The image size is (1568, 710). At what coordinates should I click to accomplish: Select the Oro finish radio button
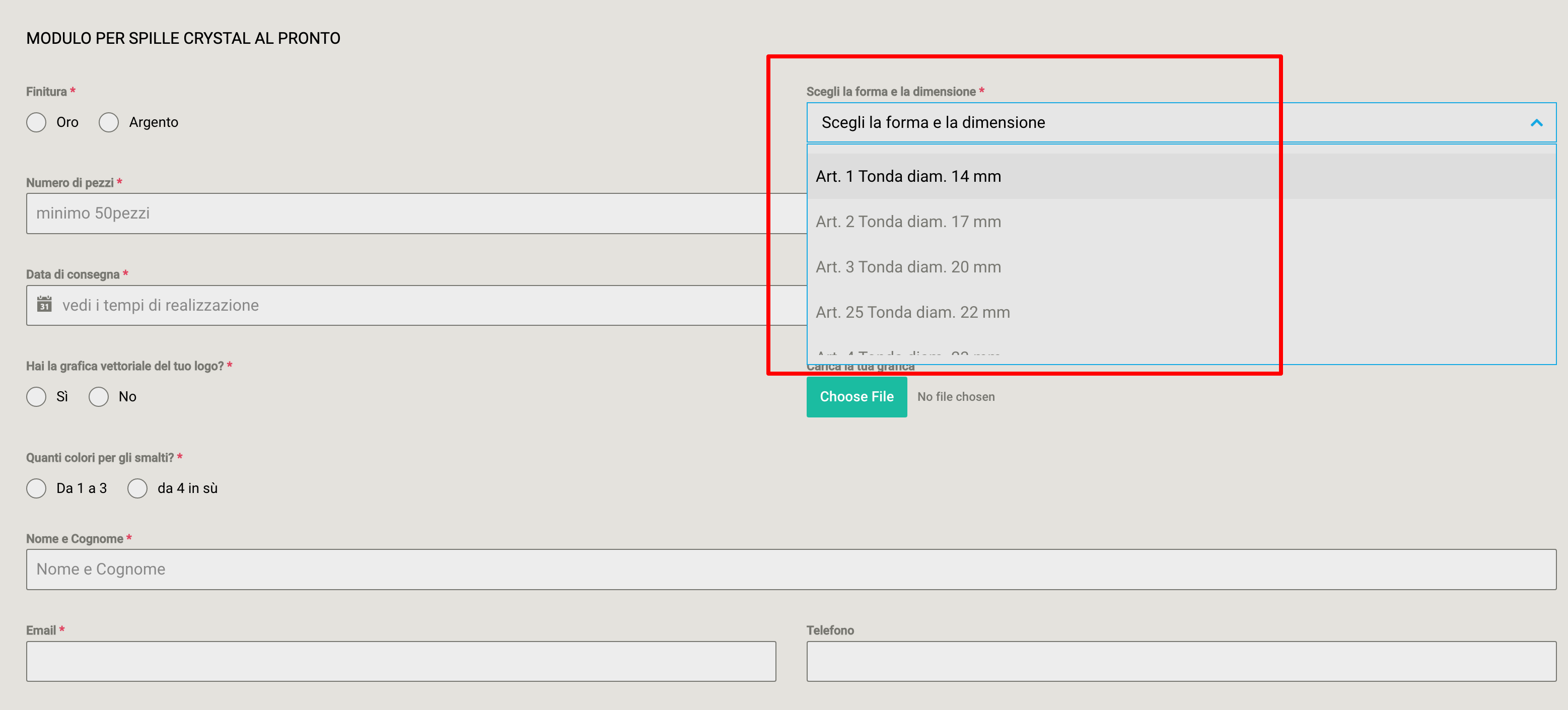click(37, 122)
